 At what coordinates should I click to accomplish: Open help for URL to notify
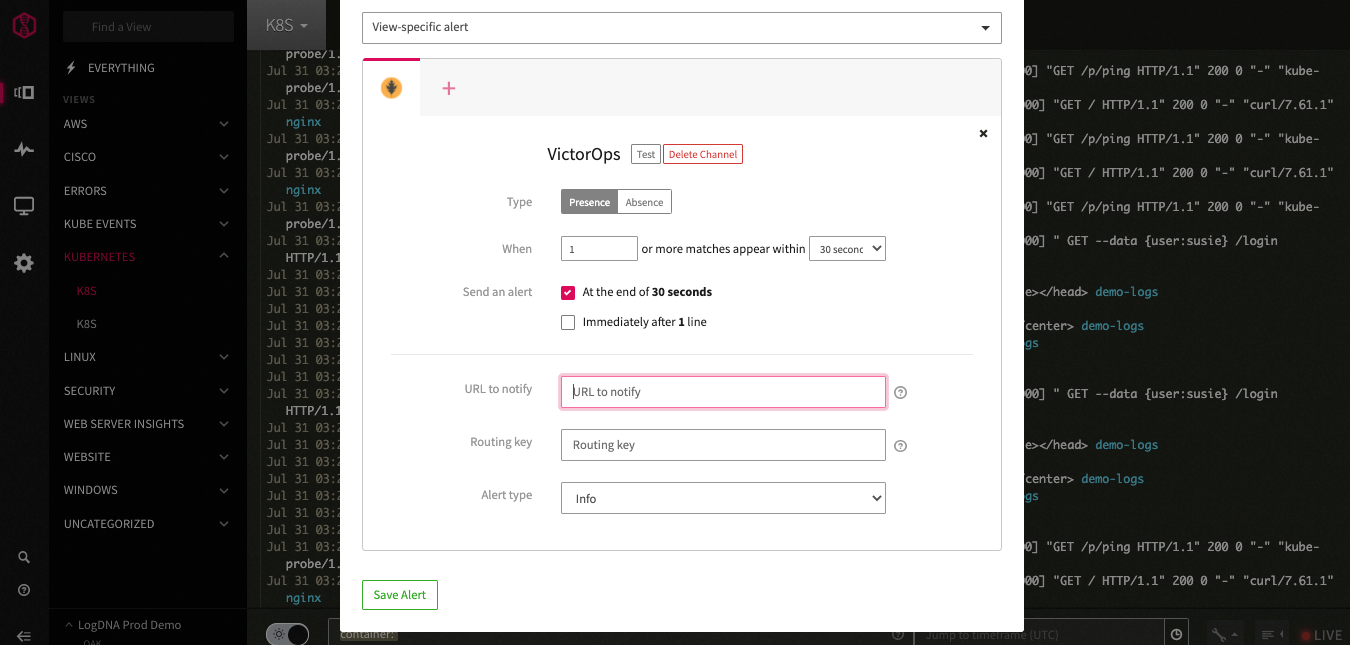click(x=900, y=393)
